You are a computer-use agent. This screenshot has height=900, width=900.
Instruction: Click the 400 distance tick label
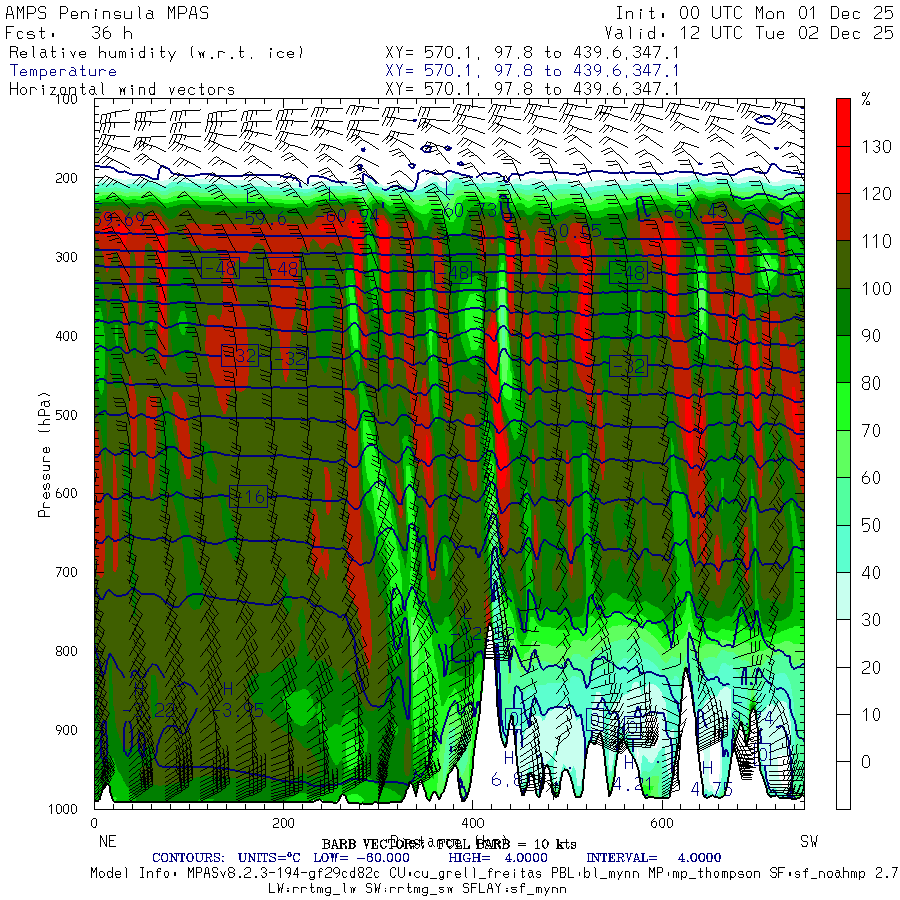tap(472, 823)
